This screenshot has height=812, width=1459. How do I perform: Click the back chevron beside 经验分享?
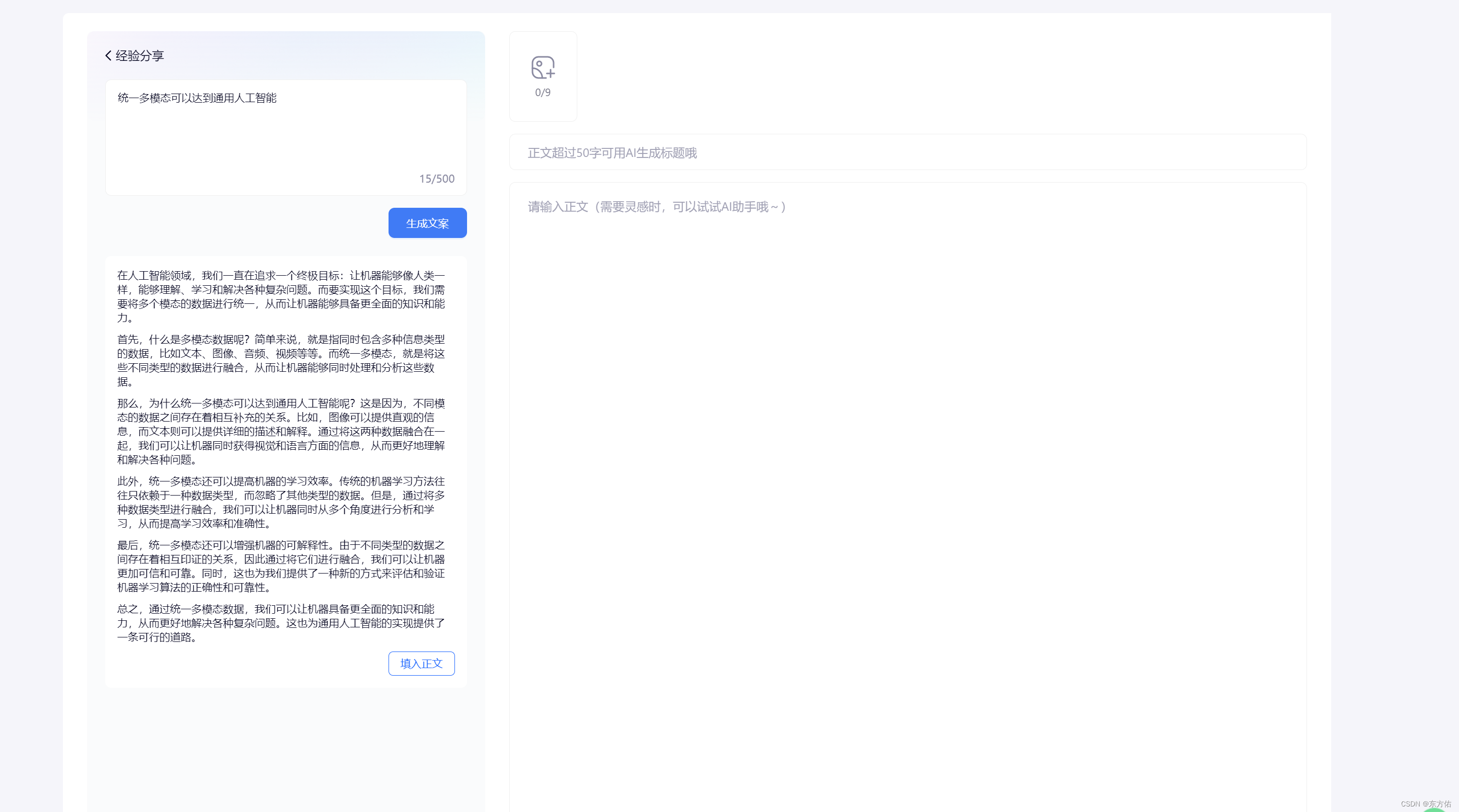pos(108,55)
